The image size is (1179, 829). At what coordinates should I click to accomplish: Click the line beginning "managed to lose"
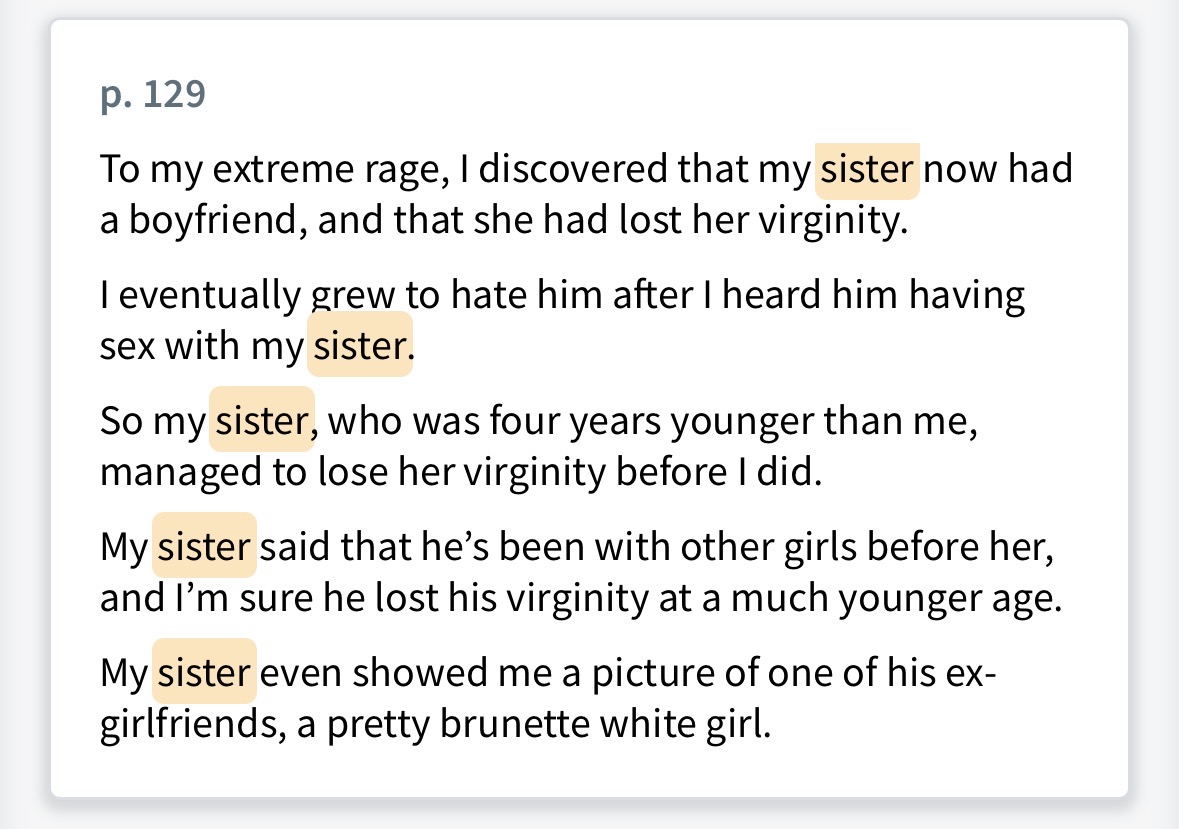(x=460, y=472)
